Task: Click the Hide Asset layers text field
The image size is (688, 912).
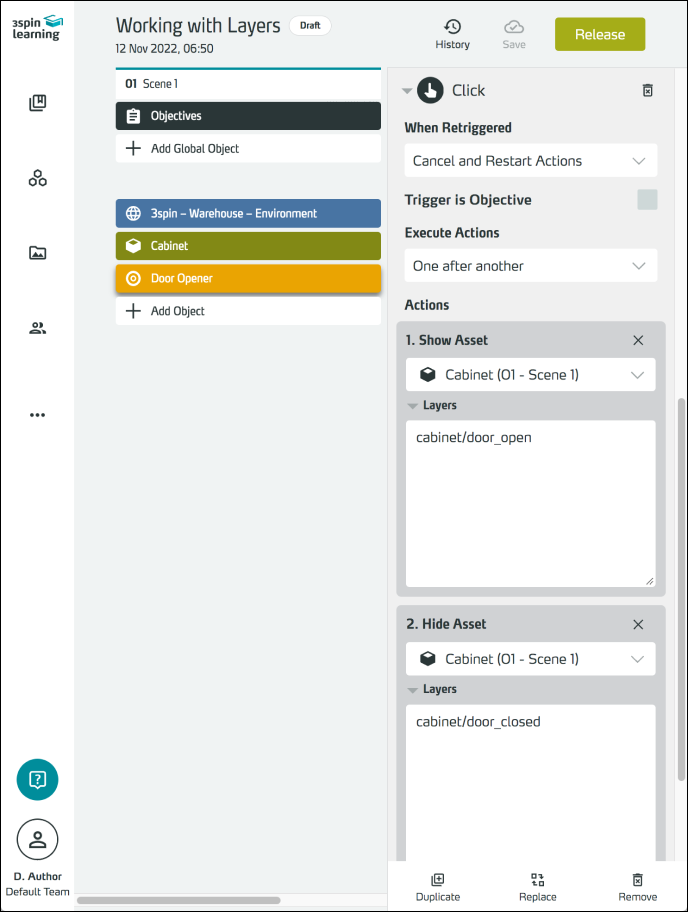Action: [x=530, y=780]
